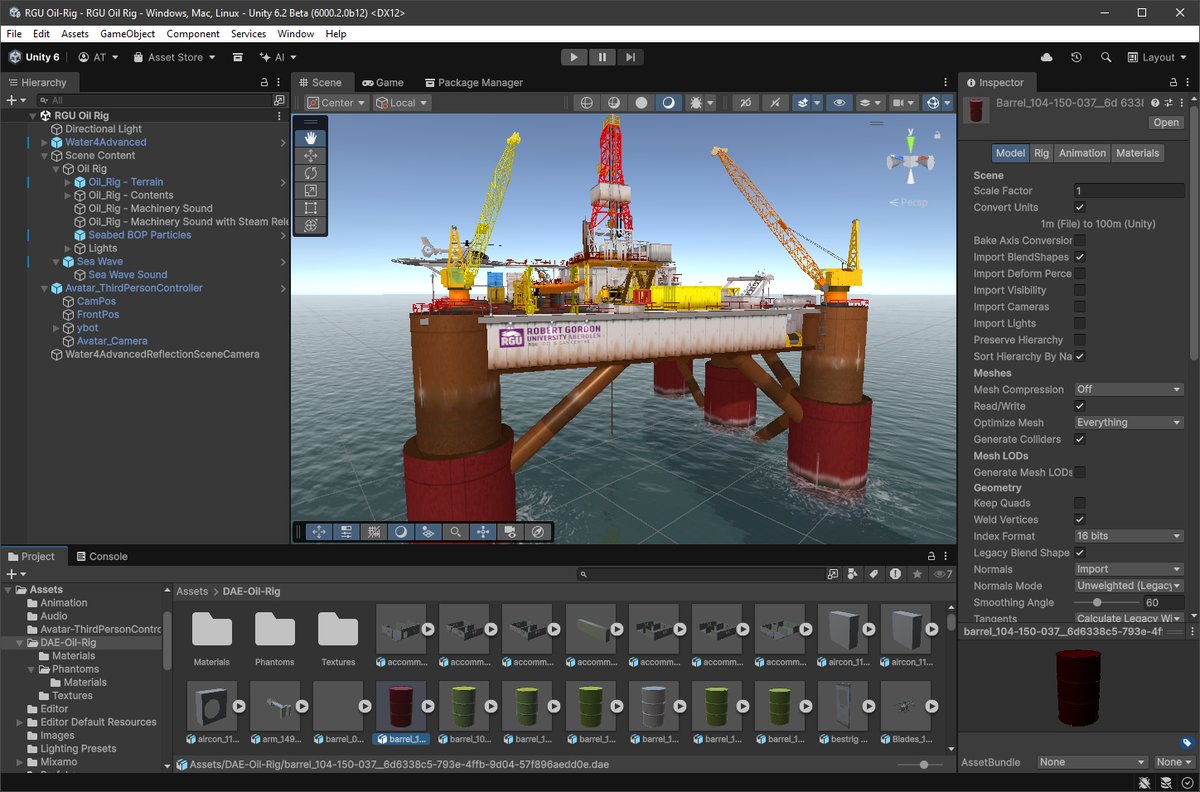The image size is (1200, 792).
Task: Enable the Import Cameras checkbox
Action: click(1080, 307)
